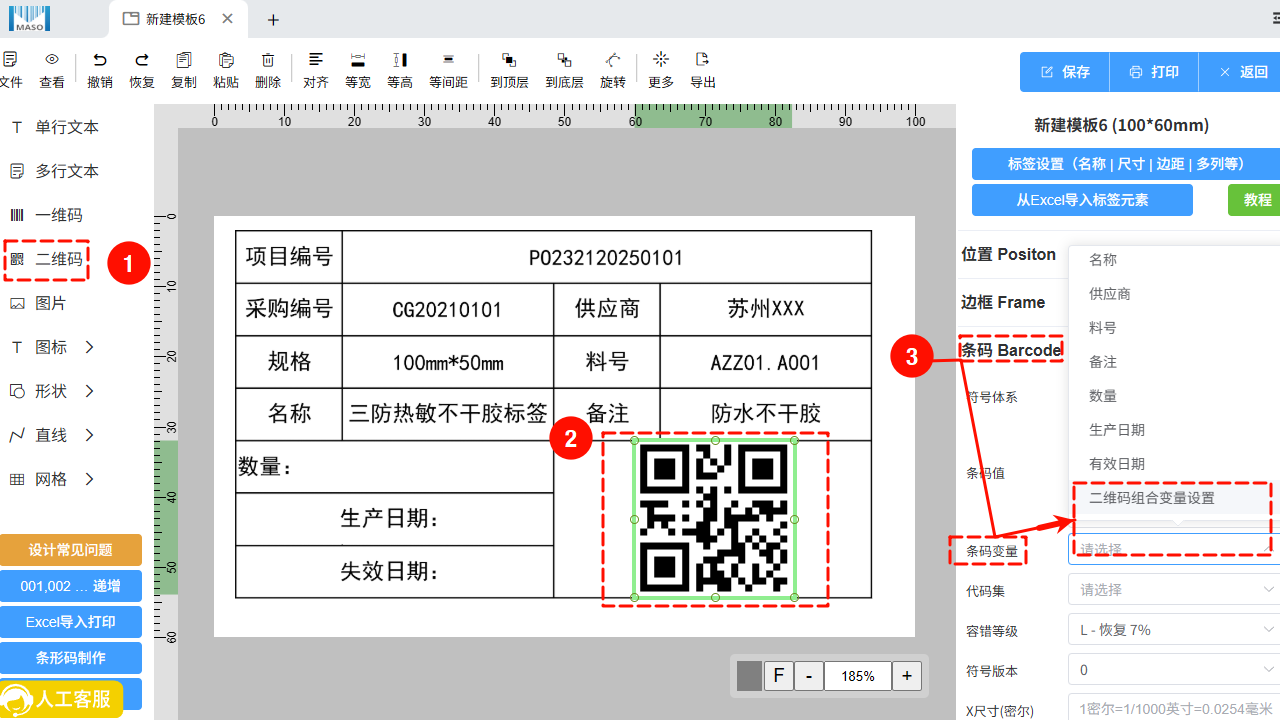Viewport: 1280px width, 720px height.
Task: Expand the 边框 Frame section
Action: [x=1003, y=302]
